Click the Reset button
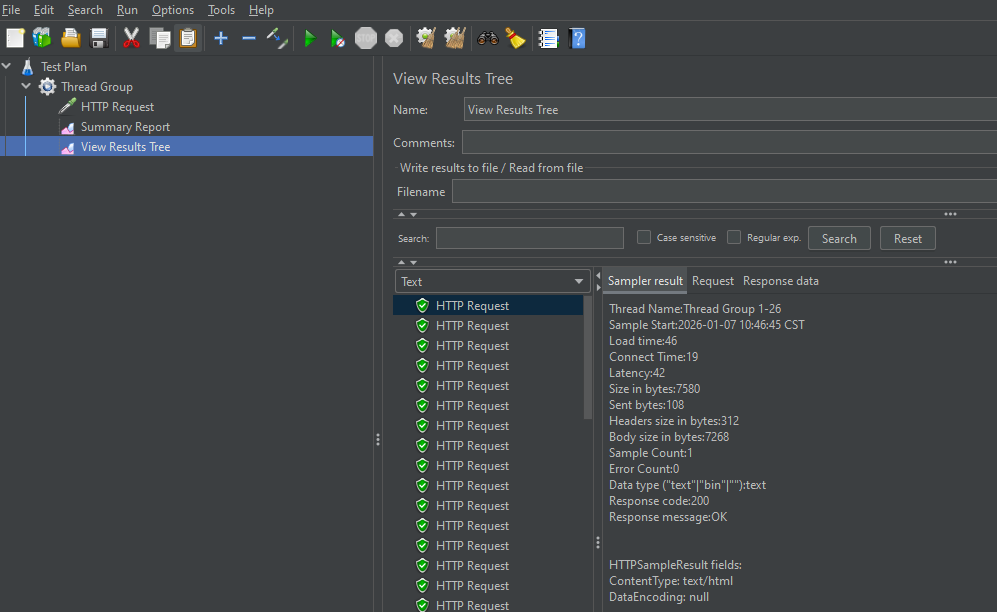Viewport: 997px width, 612px height. [x=907, y=238]
